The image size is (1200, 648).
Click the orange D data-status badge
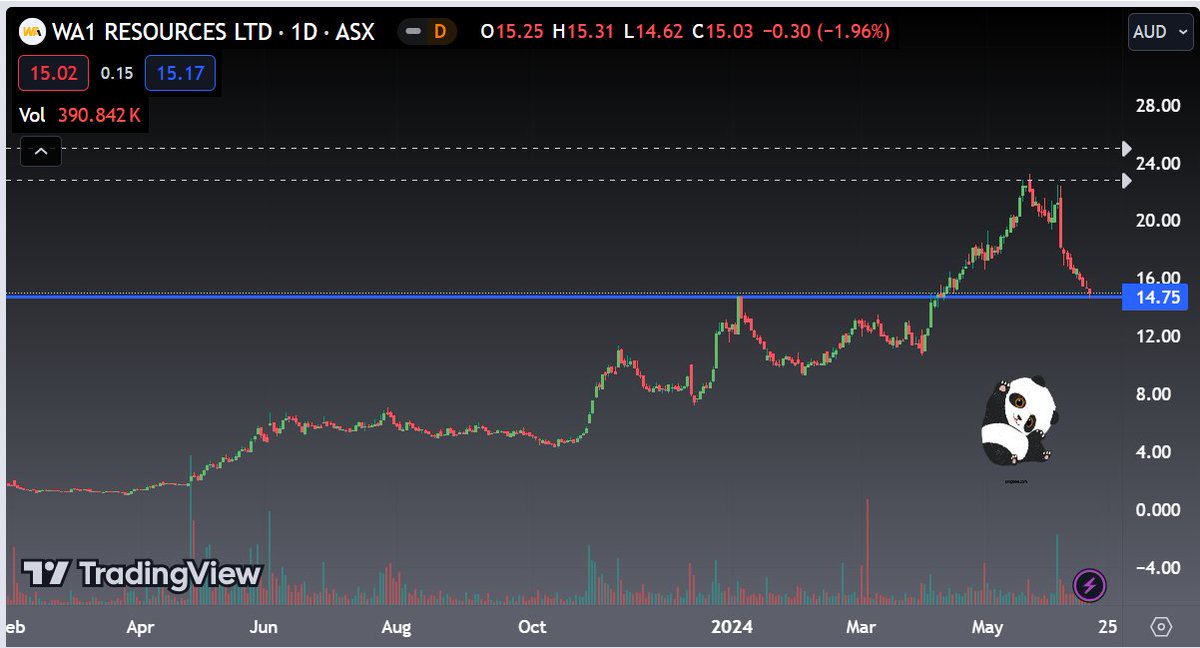pyautogui.click(x=439, y=32)
